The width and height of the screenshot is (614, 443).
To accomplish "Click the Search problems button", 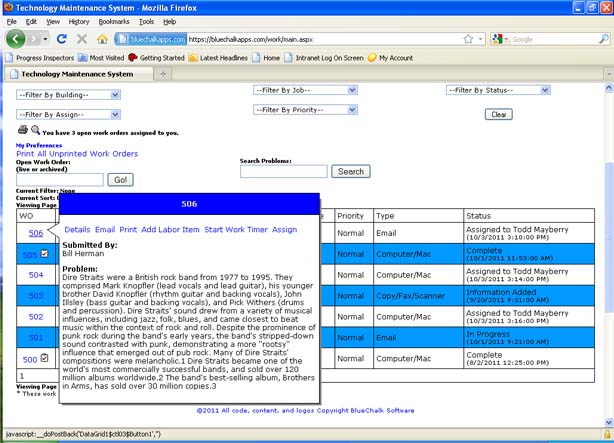I will [x=351, y=172].
